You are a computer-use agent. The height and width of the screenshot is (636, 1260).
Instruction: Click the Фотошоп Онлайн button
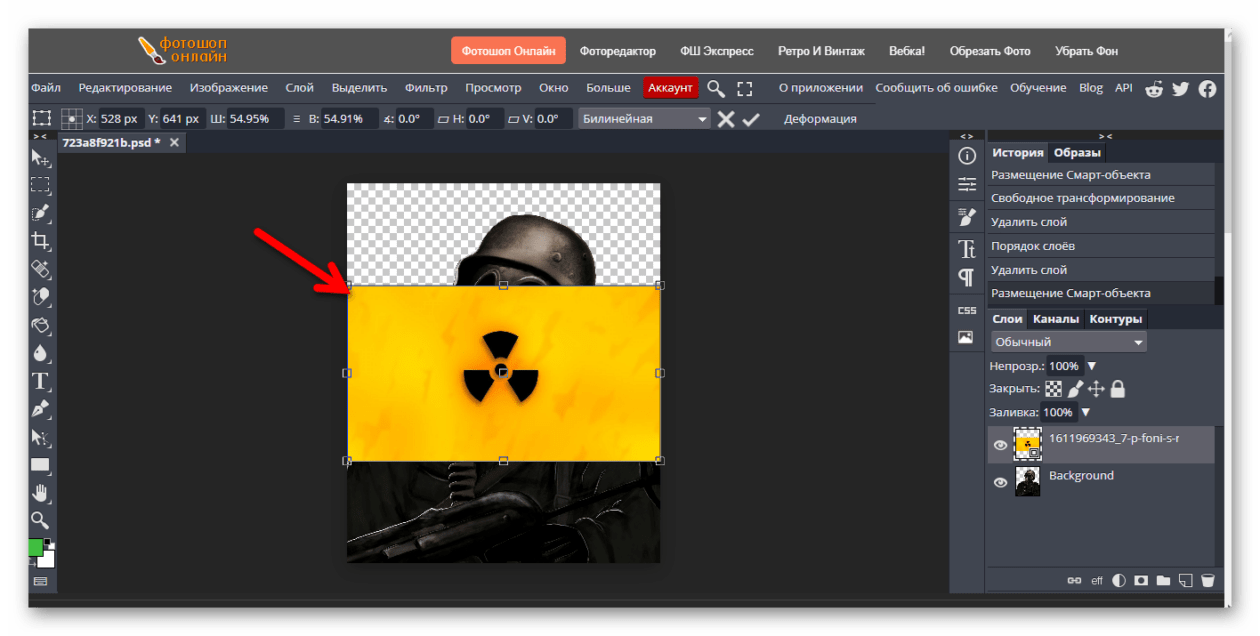pyautogui.click(x=508, y=51)
